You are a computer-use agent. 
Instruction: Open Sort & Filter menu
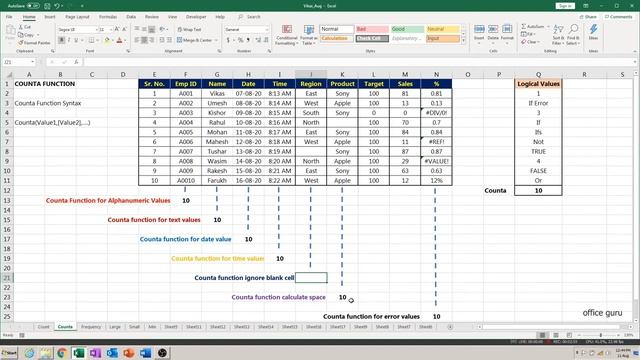(558, 34)
